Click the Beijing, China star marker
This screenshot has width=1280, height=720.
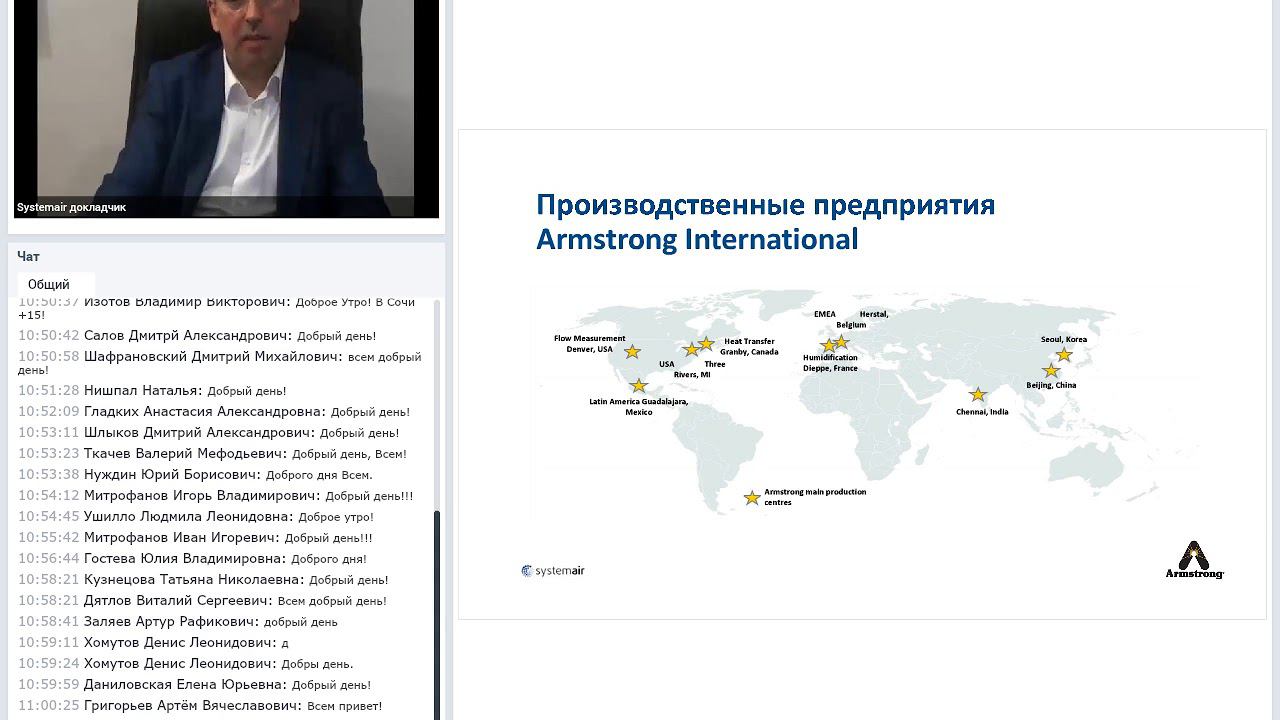(1051, 371)
